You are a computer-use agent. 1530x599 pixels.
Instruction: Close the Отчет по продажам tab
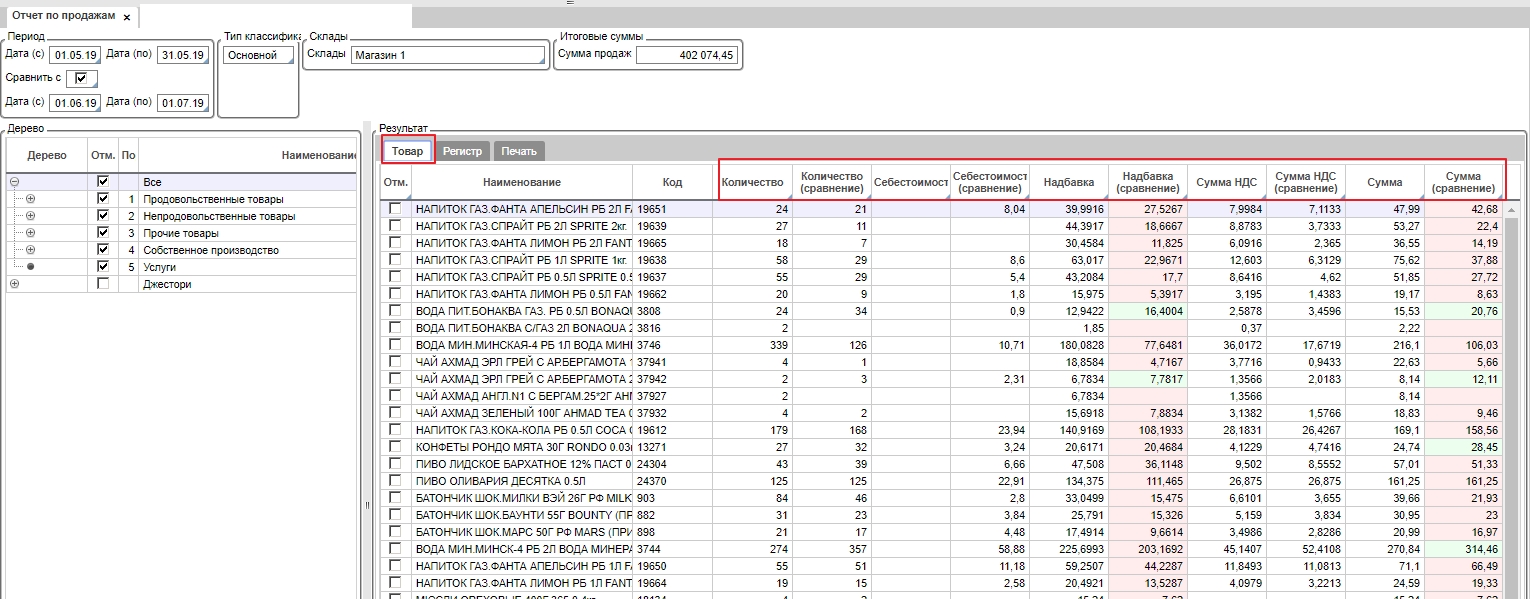click(127, 18)
